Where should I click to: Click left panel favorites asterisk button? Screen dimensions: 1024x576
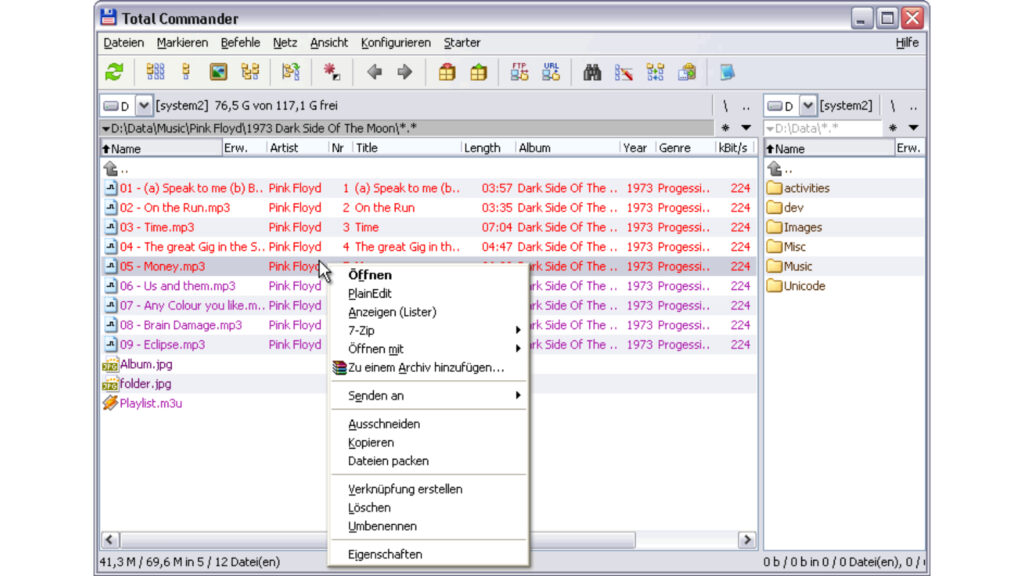(725, 128)
